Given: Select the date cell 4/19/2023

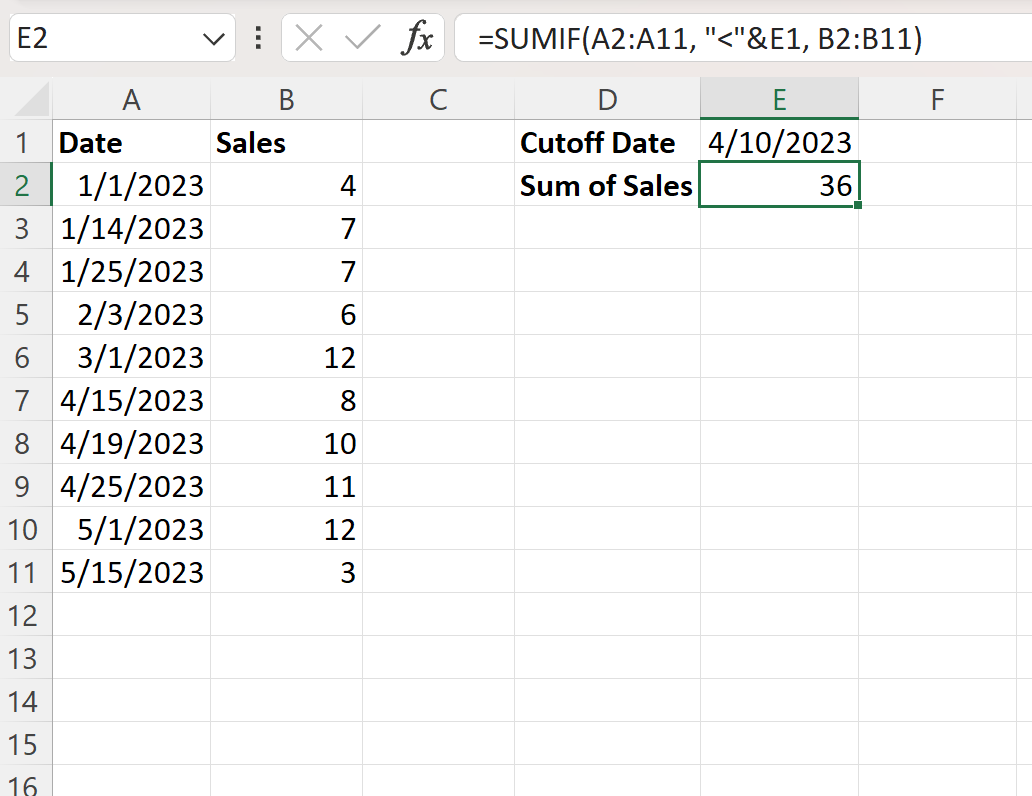Looking at the screenshot, I should [132, 443].
